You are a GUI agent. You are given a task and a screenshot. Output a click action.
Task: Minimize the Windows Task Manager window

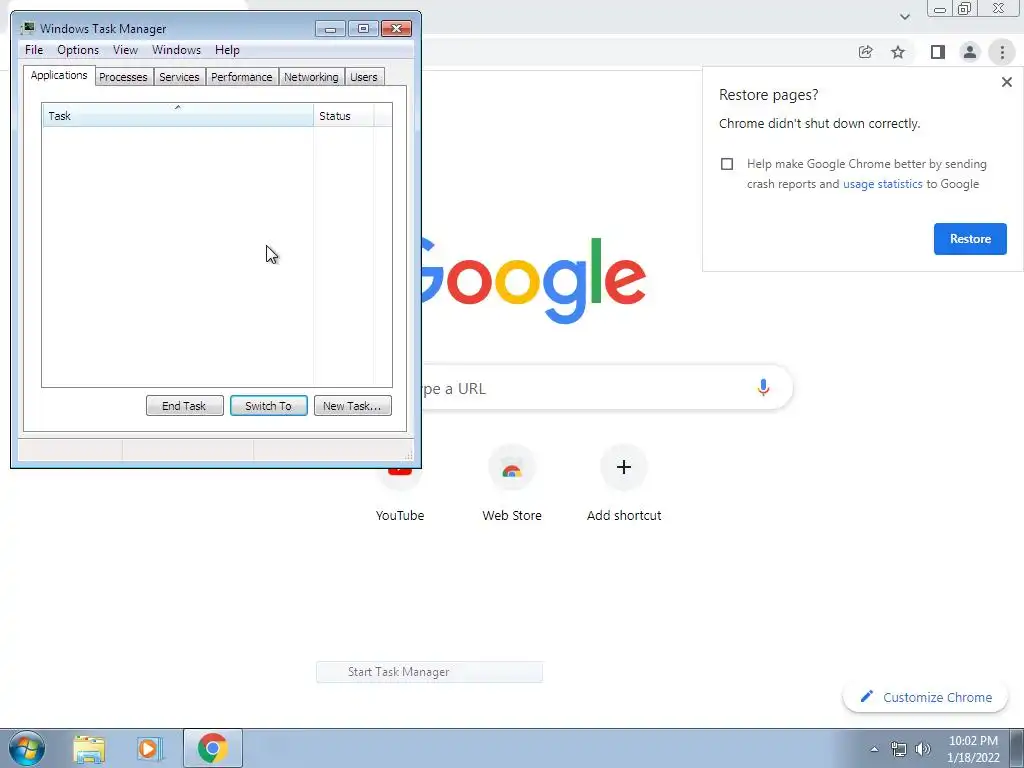coord(330,29)
